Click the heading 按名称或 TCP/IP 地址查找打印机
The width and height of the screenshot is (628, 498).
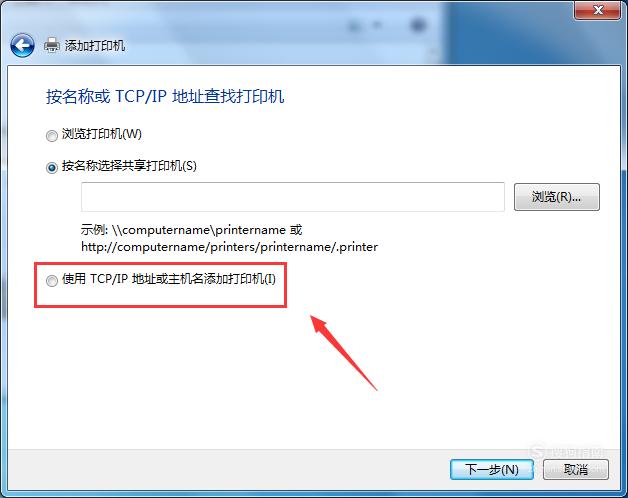point(165,97)
